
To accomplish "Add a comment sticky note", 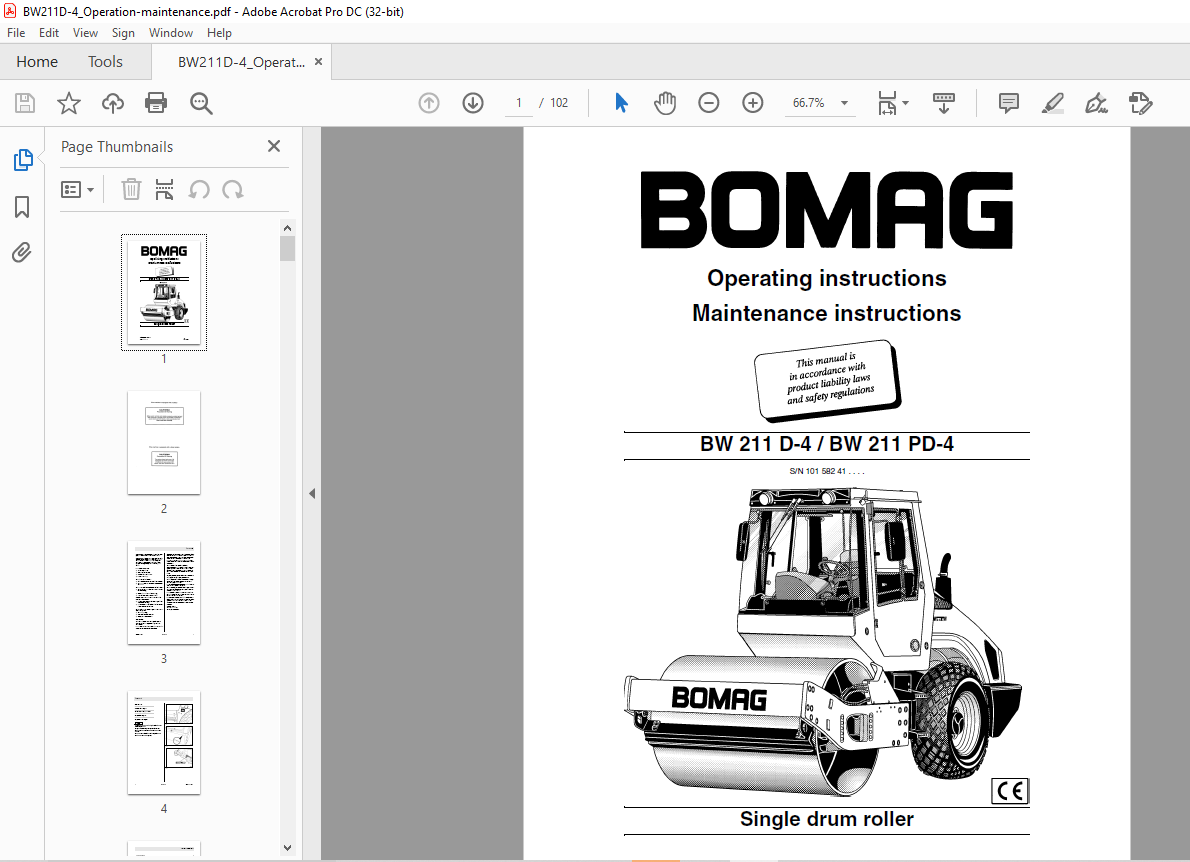I will [x=1009, y=102].
